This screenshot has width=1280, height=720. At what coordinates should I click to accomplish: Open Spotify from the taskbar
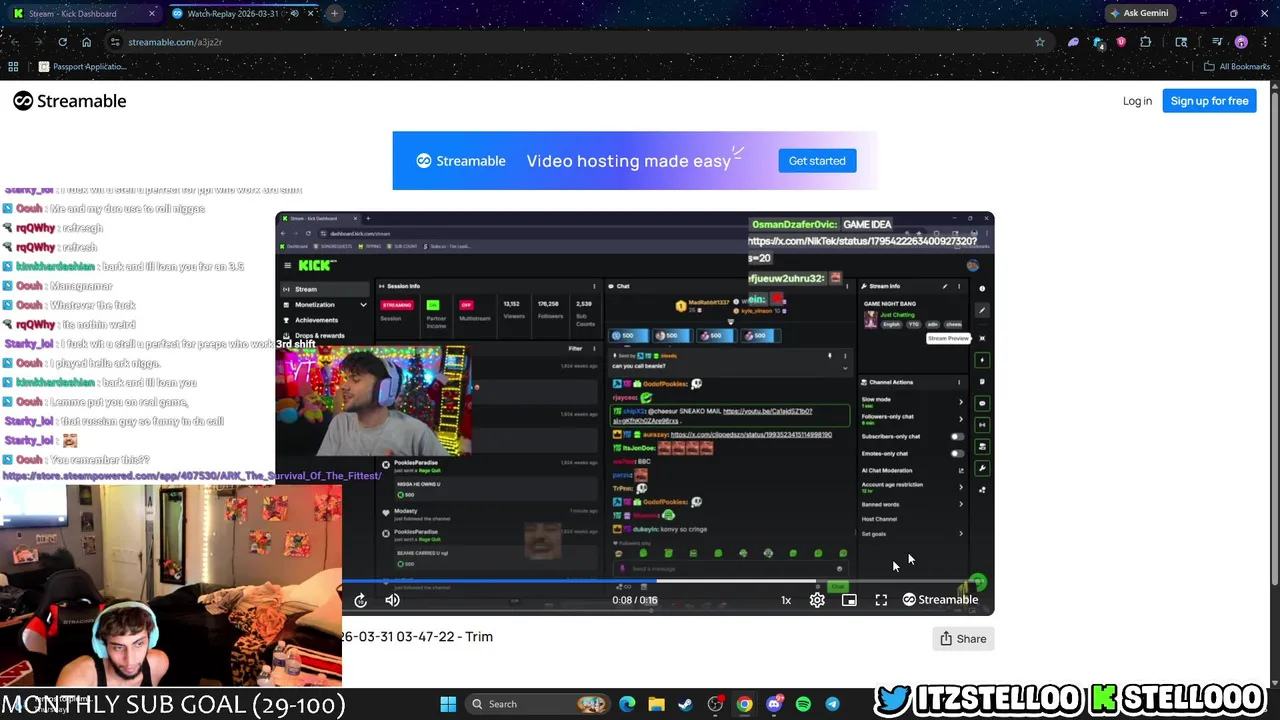coord(803,704)
